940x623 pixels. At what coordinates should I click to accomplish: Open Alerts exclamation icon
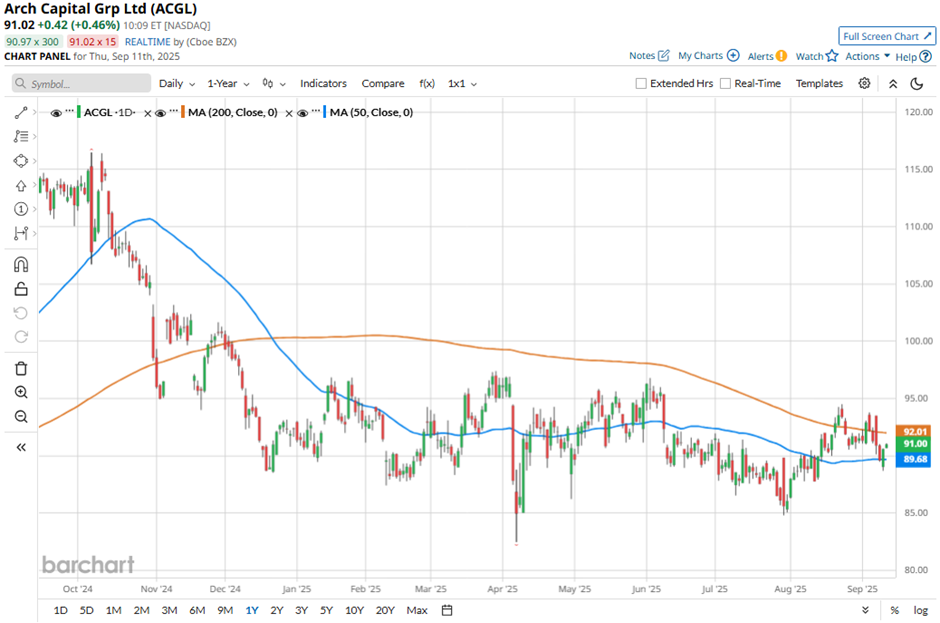[781, 56]
